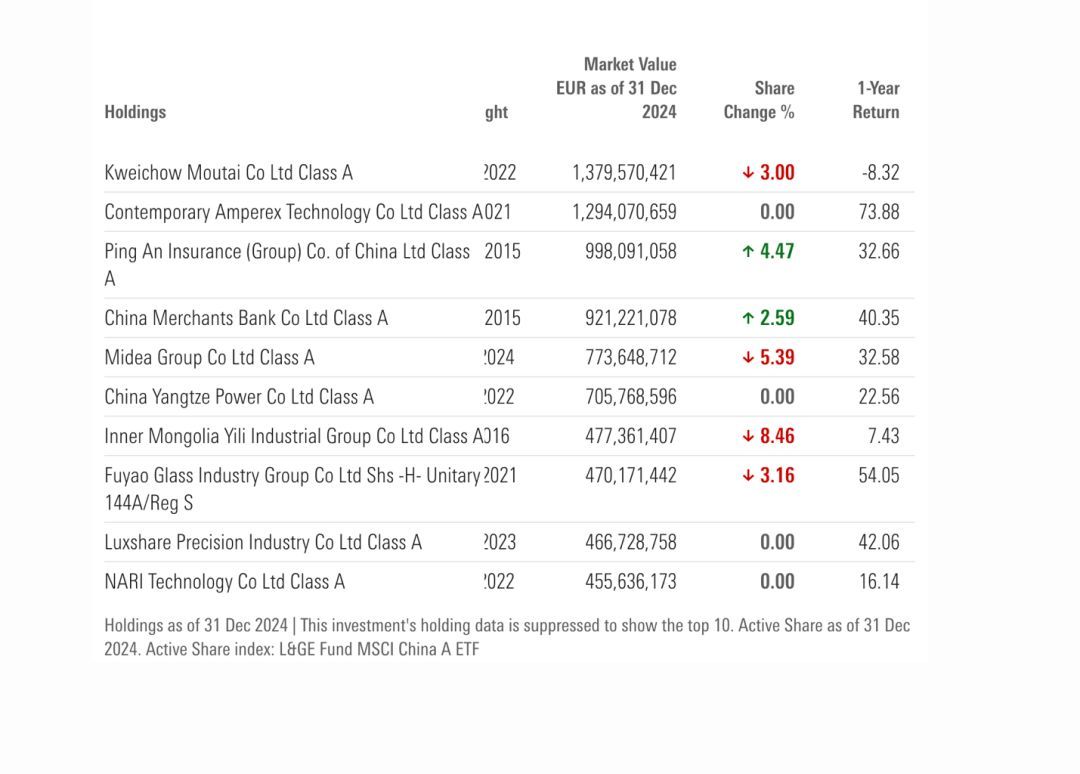This screenshot has height=774, width=1080.
Task: Click the red down arrow beside 3.00
Action: [x=748, y=173]
